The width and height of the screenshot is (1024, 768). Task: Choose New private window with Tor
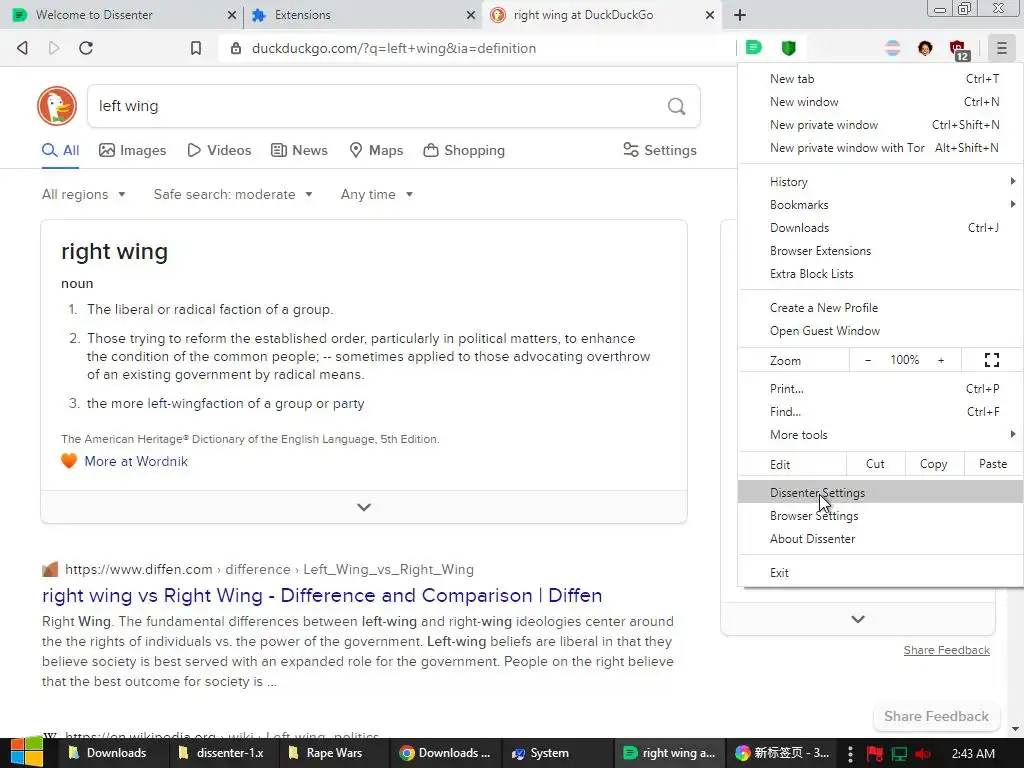click(x=880, y=148)
